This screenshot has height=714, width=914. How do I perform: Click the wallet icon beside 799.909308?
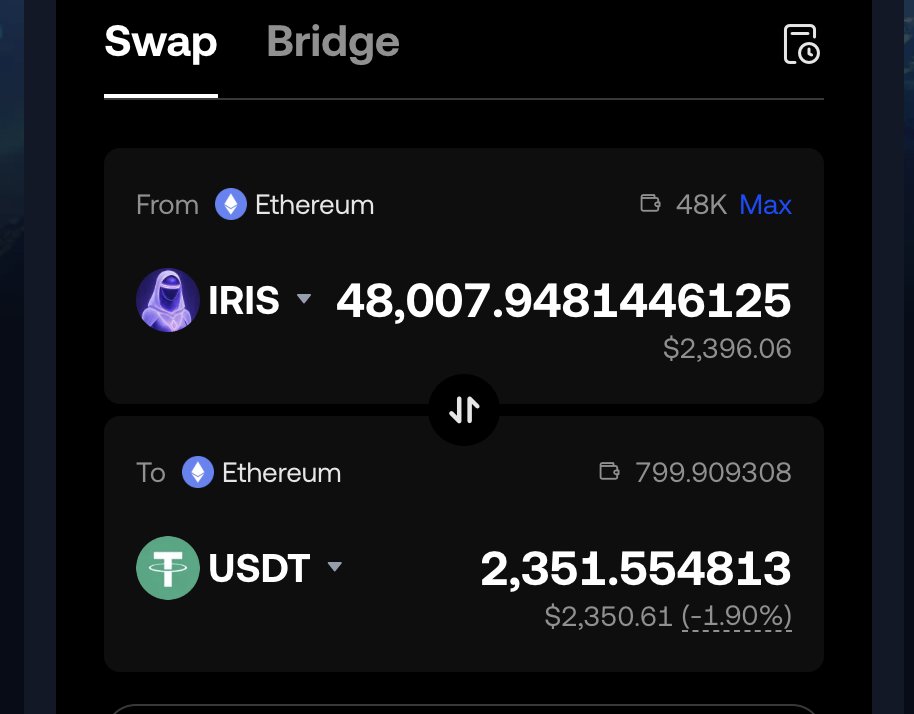pyautogui.click(x=609, y=471)
